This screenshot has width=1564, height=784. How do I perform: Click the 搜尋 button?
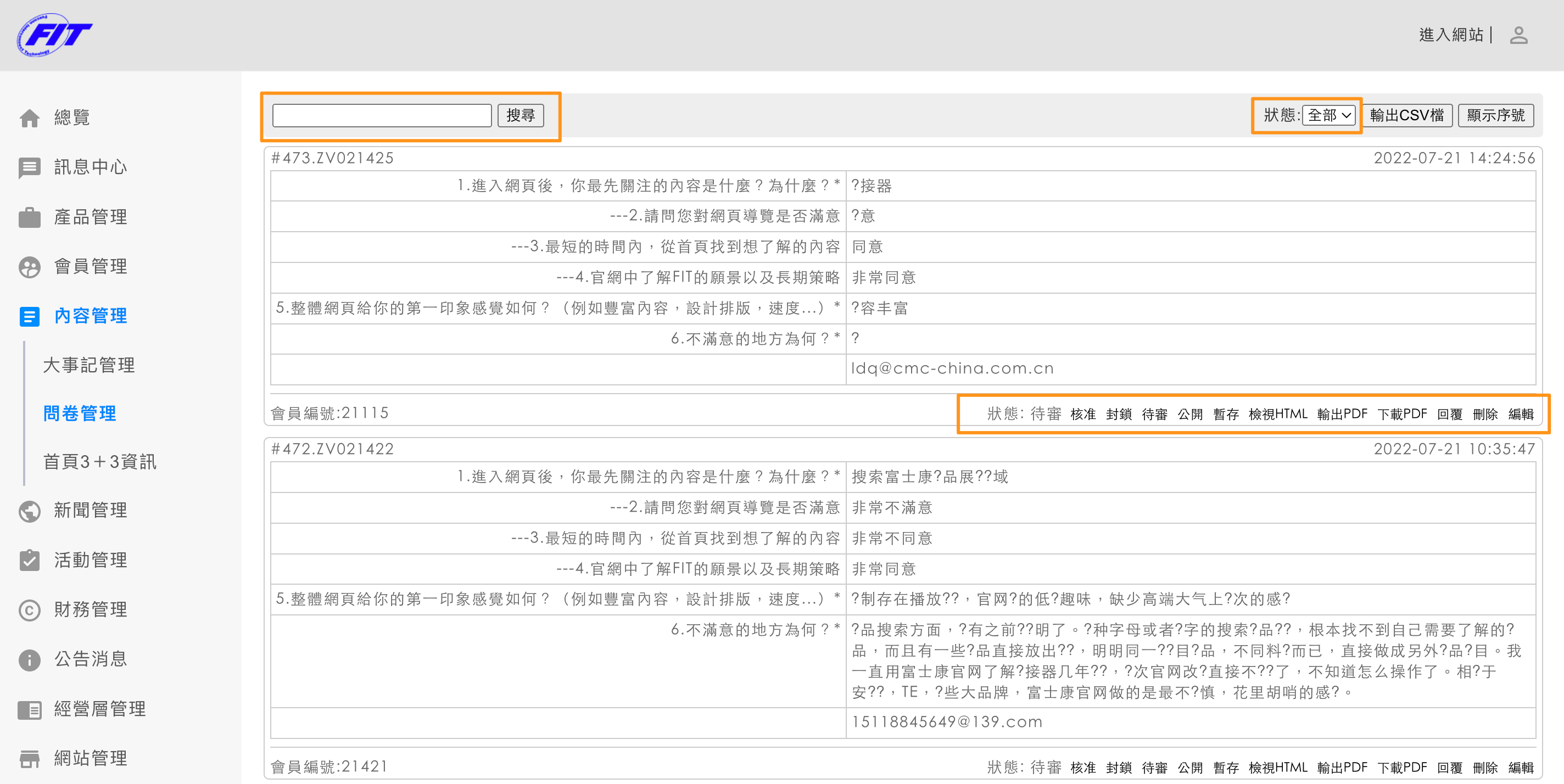click(520, 115)
